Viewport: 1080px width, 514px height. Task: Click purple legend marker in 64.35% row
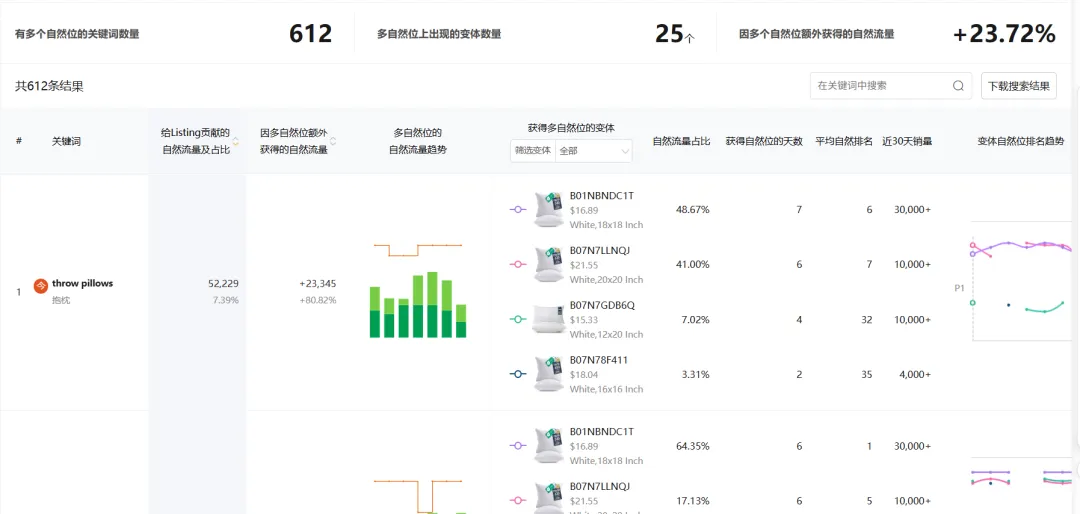pos(517,446)
